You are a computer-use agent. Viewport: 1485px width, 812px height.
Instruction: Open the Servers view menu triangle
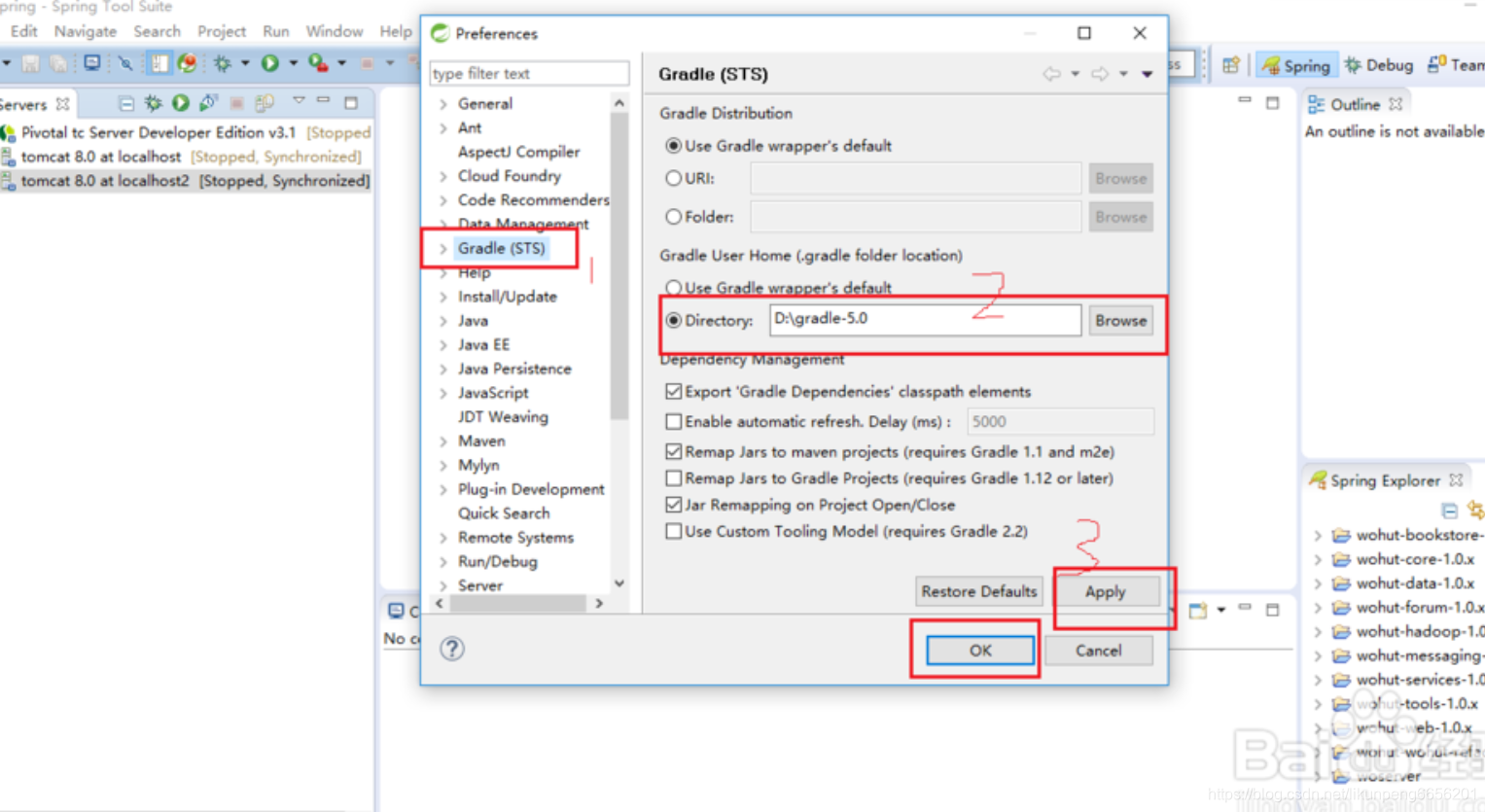(x=299, y=101)
